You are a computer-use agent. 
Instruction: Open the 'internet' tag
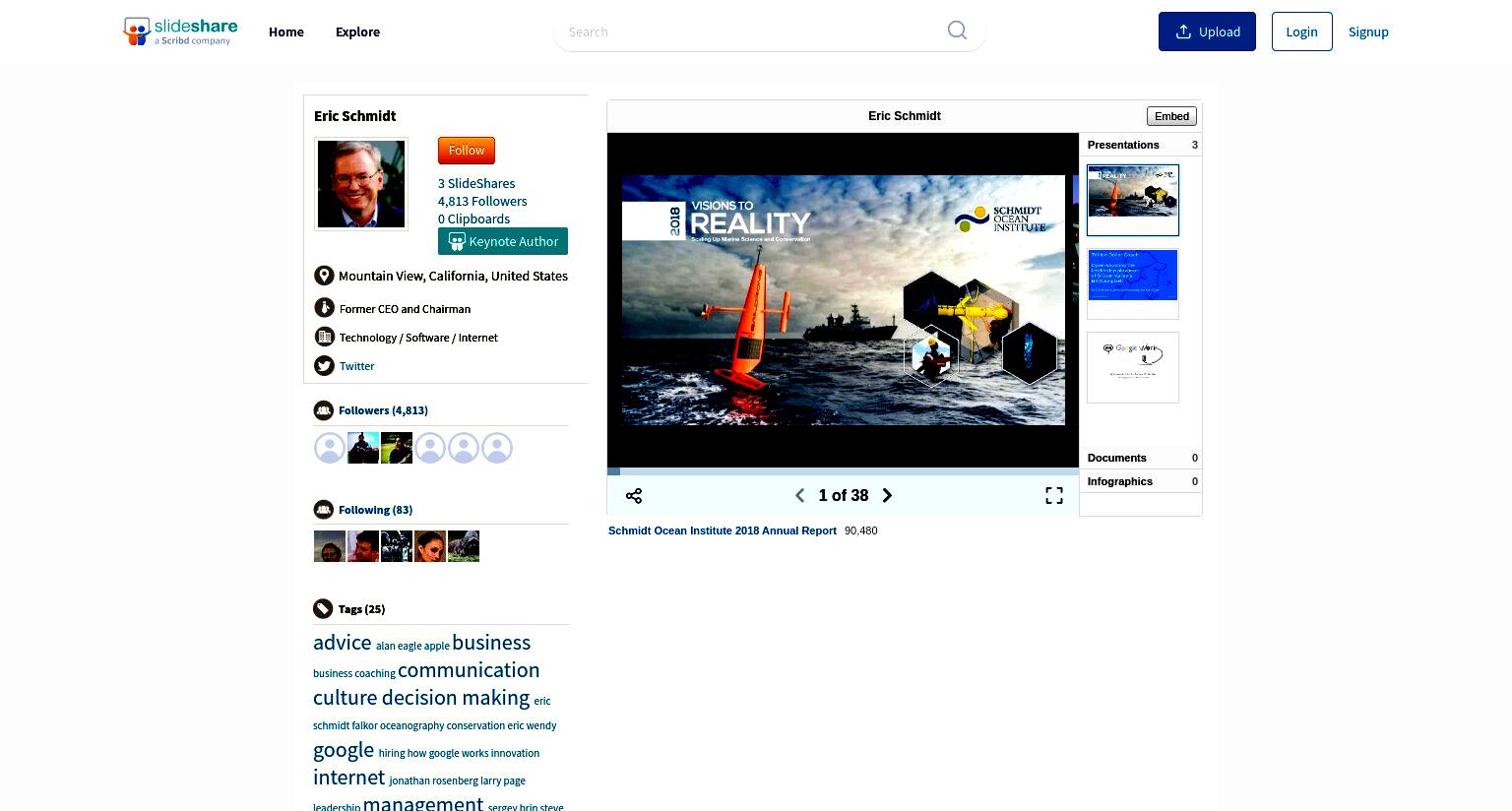point(348,777)
